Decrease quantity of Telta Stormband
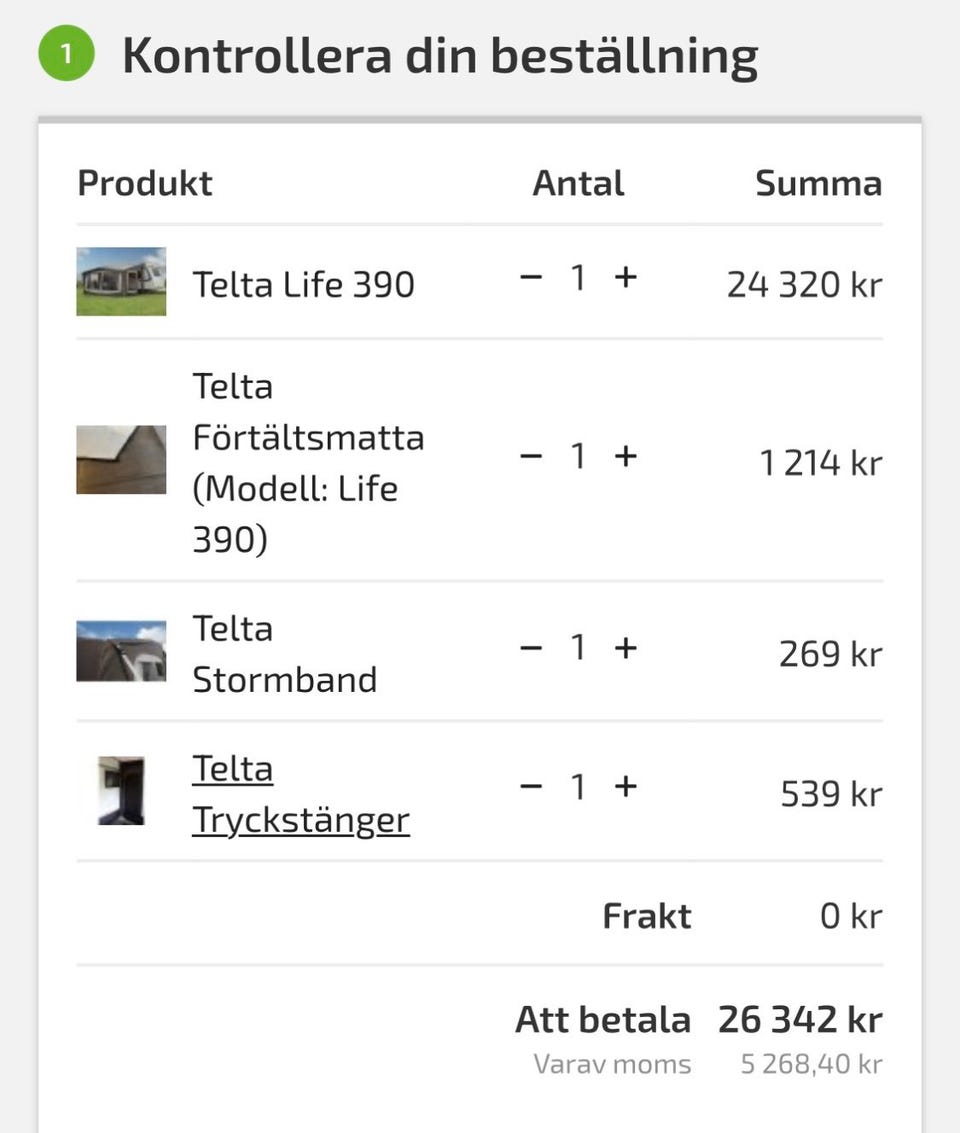This screenshot has width=960, height=1133. click(531, 648)
